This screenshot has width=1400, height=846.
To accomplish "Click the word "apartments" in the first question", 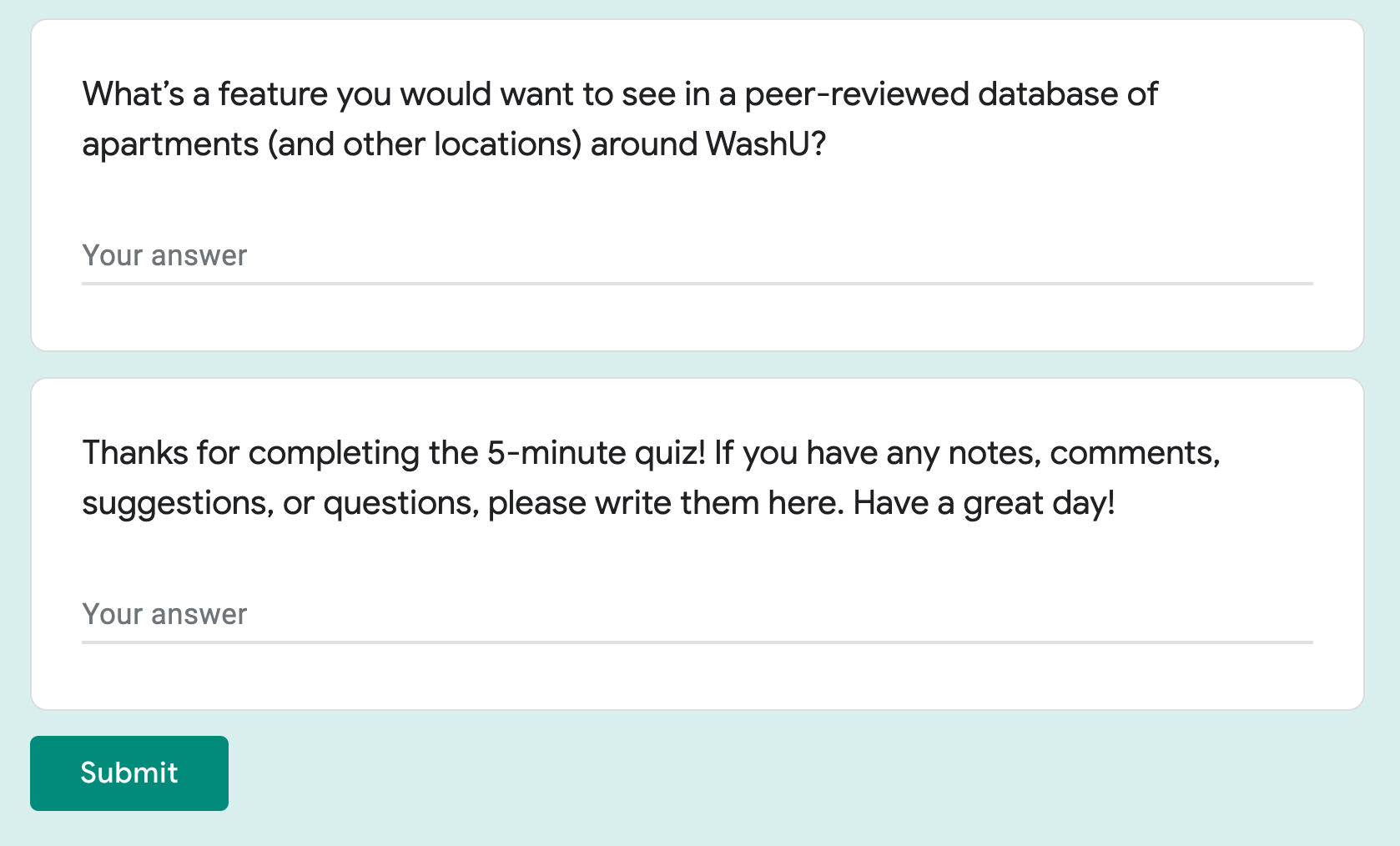I will [x=170, y=144].
